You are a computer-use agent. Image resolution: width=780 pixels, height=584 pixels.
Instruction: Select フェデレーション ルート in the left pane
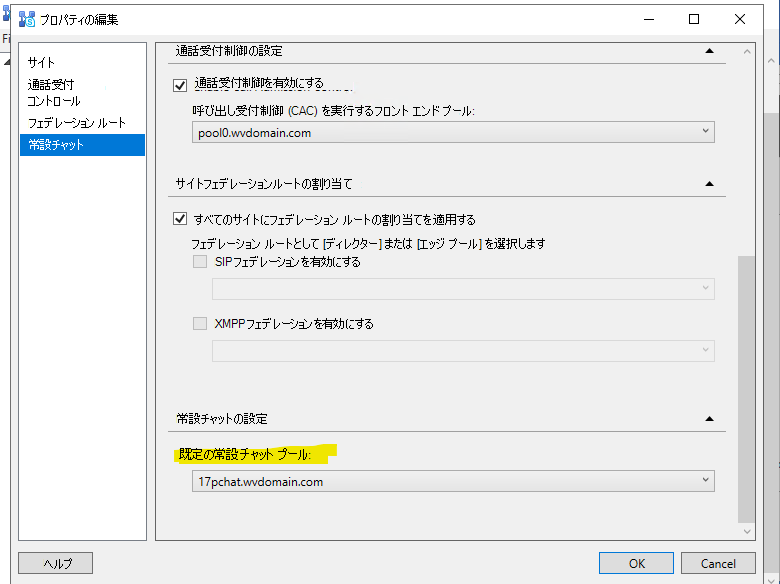[x=77, y=123]
